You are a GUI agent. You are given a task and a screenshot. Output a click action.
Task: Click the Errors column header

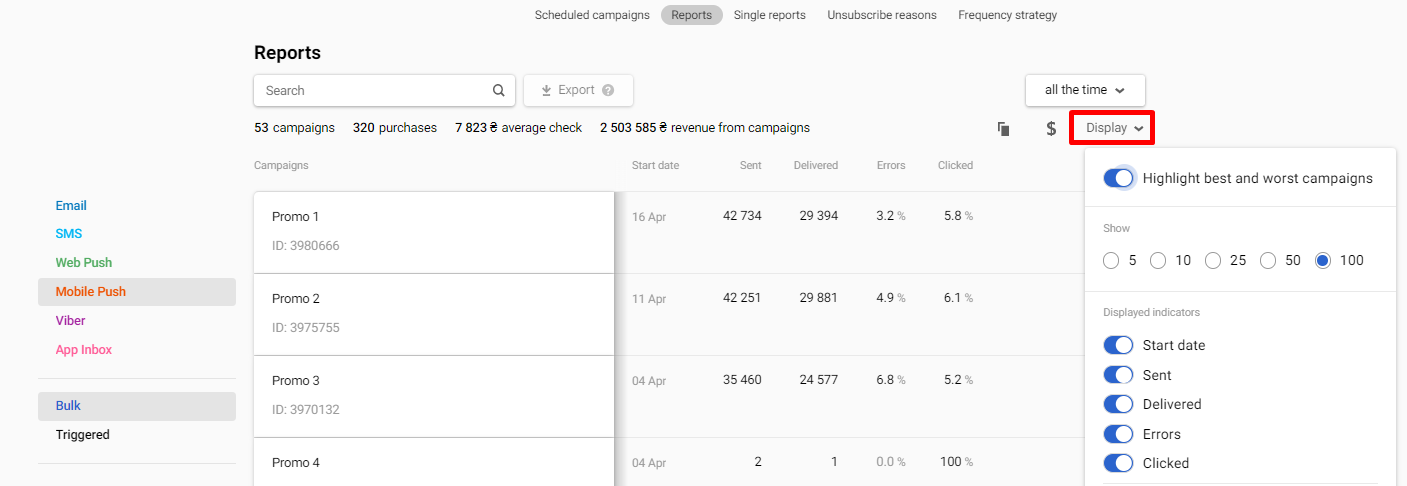pyautogui.click(x=891, y=165)
